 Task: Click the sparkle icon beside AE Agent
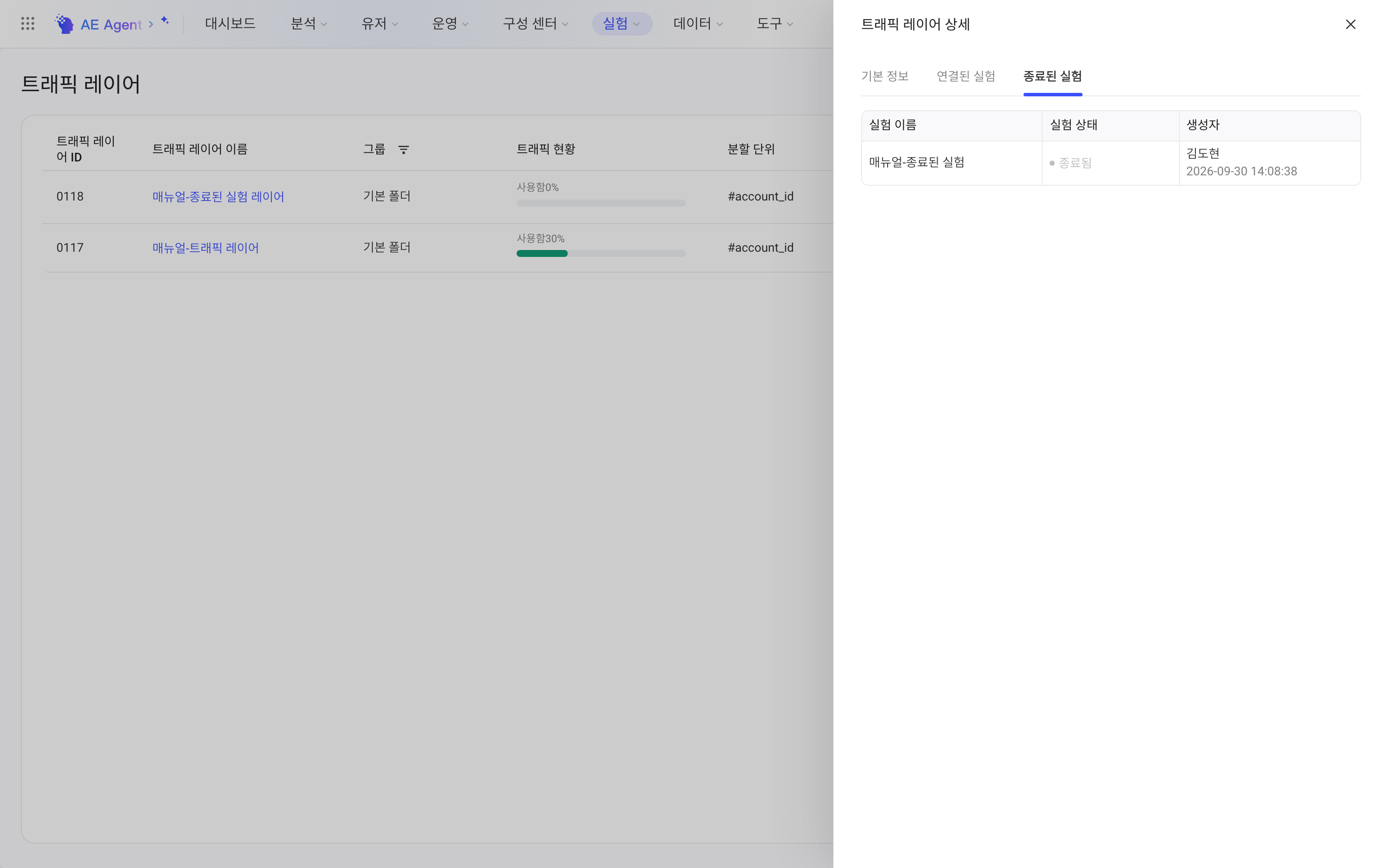pyautogui.click(x=165, y=21)
